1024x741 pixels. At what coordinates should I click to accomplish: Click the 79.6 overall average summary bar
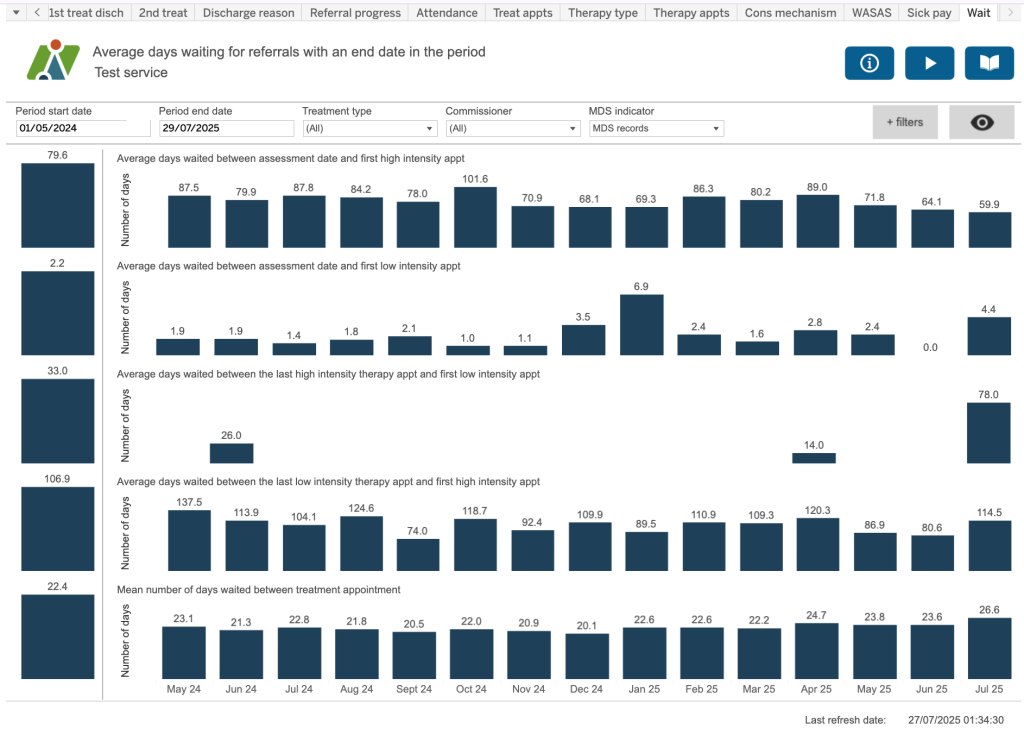point(58,205)
